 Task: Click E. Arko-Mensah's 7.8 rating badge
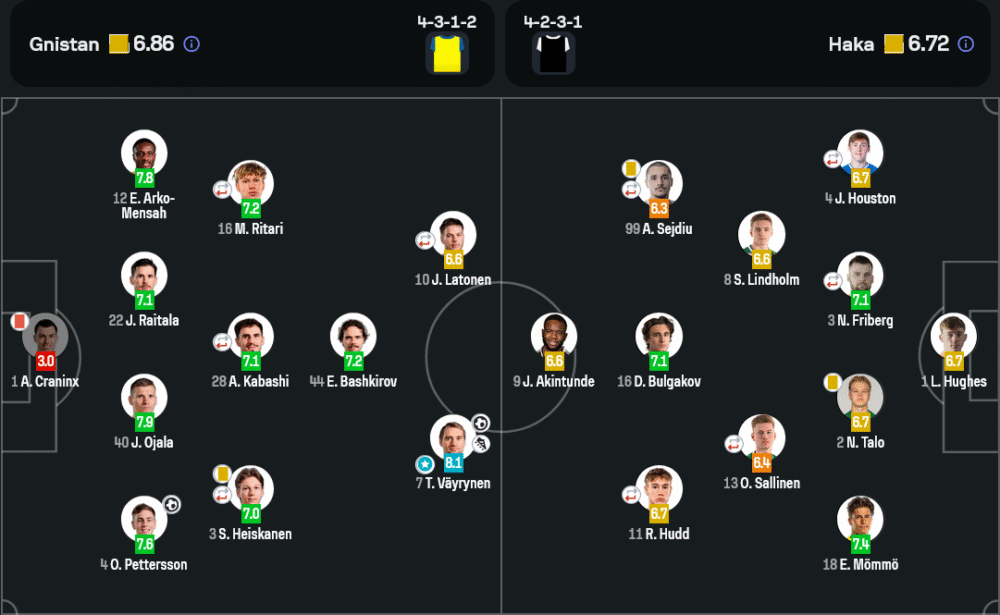tap(144, 179)
